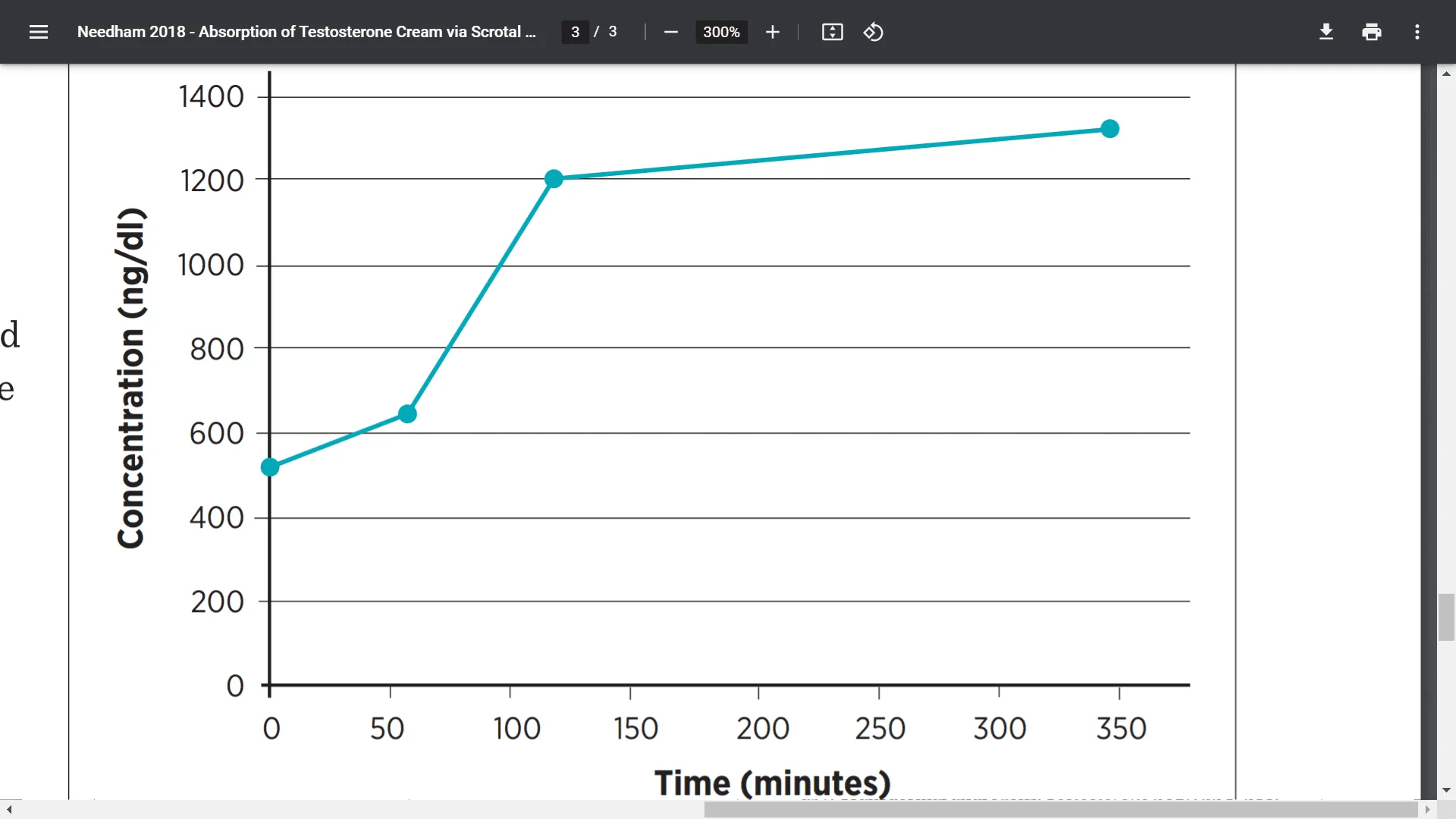
Task: Click the 100 x-axis value
Action: coord(516,729)
